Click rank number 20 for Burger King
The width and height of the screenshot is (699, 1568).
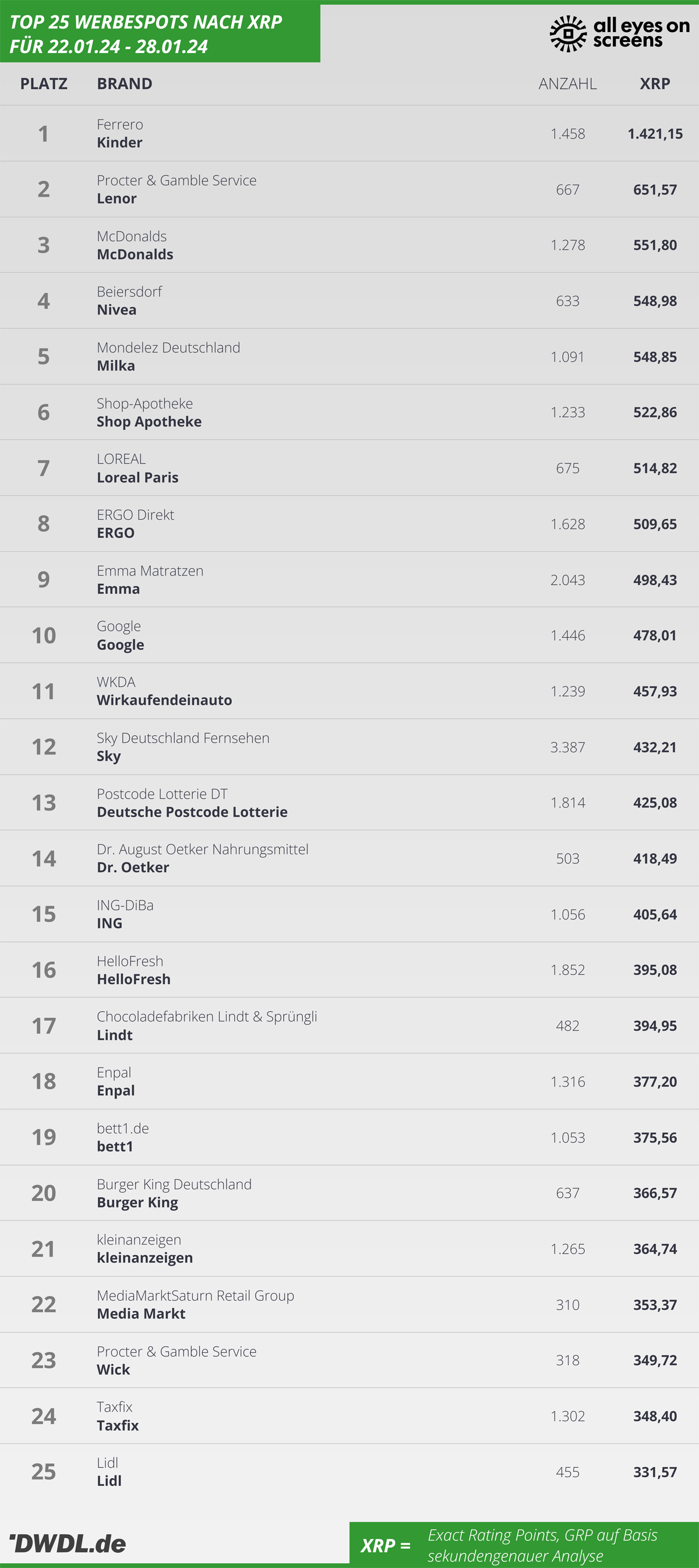coord(44,1193)
